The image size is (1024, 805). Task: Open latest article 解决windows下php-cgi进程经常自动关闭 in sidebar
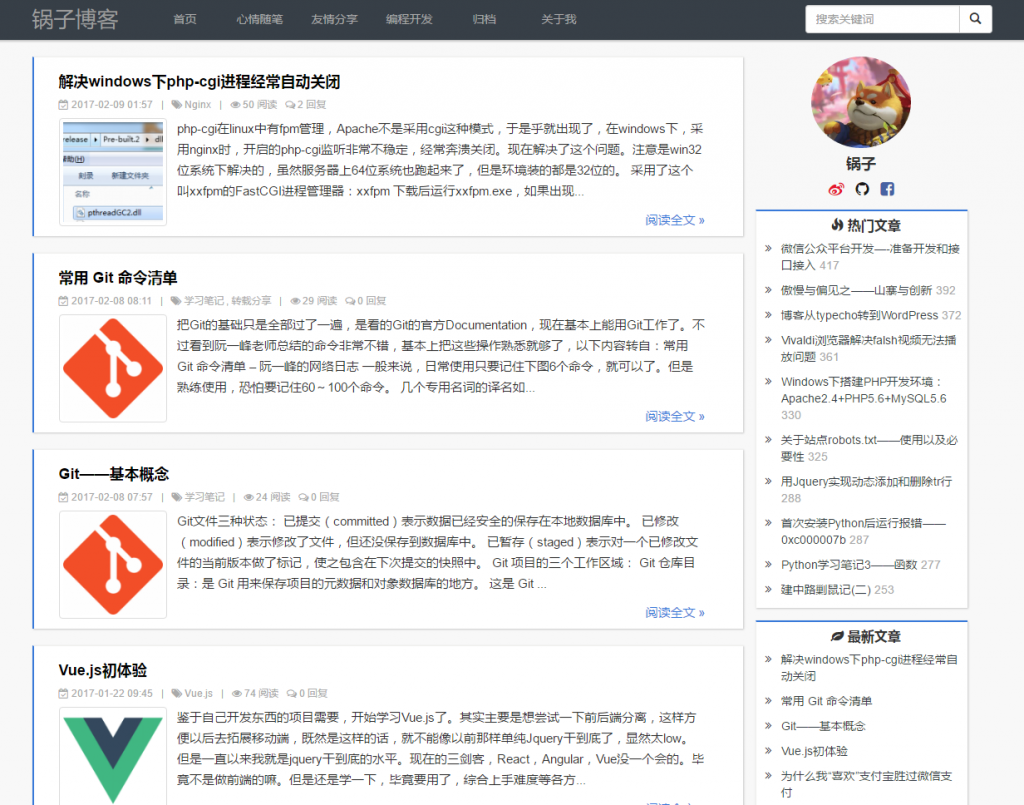[x=869, y=668]
